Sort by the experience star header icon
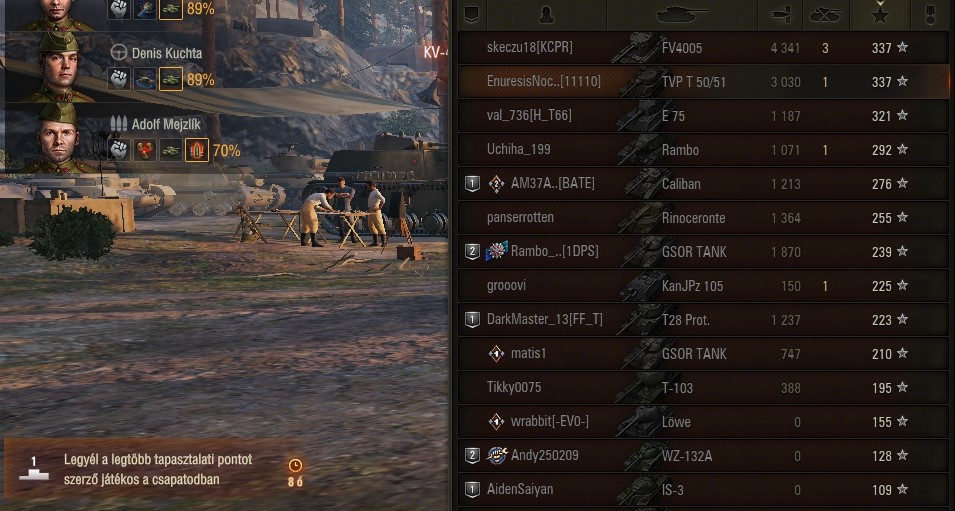Image resolution: width=955 pixels, height=511 pixels. coord(880,13)
